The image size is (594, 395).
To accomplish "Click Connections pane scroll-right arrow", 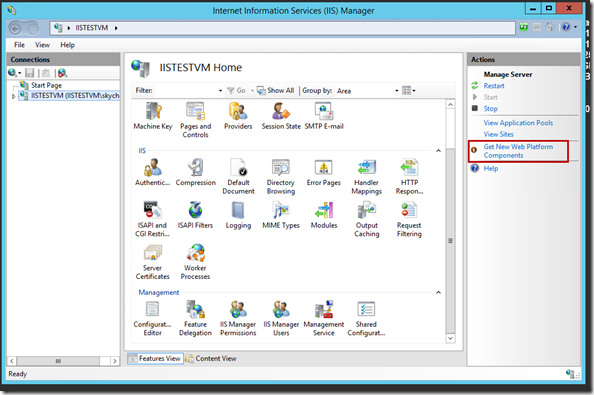I will coord(114,361).
